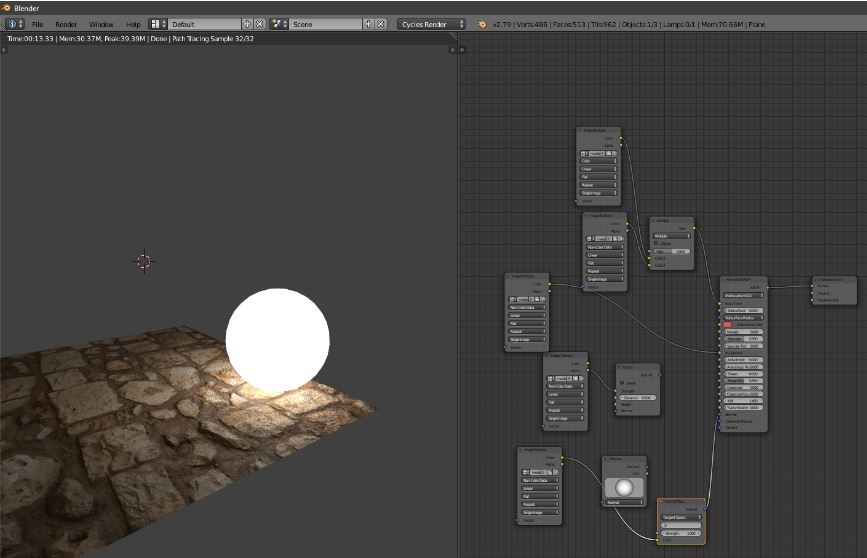Open the Info editor type selector icon

pyautogui.click(x=15, y=23)
